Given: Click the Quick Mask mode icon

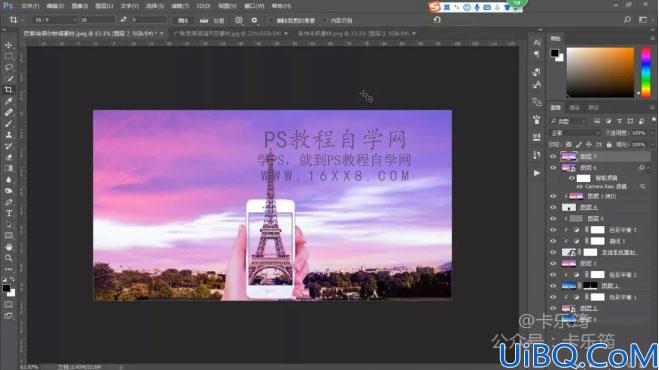Looking at the screenshot, I should pos(8,304).
